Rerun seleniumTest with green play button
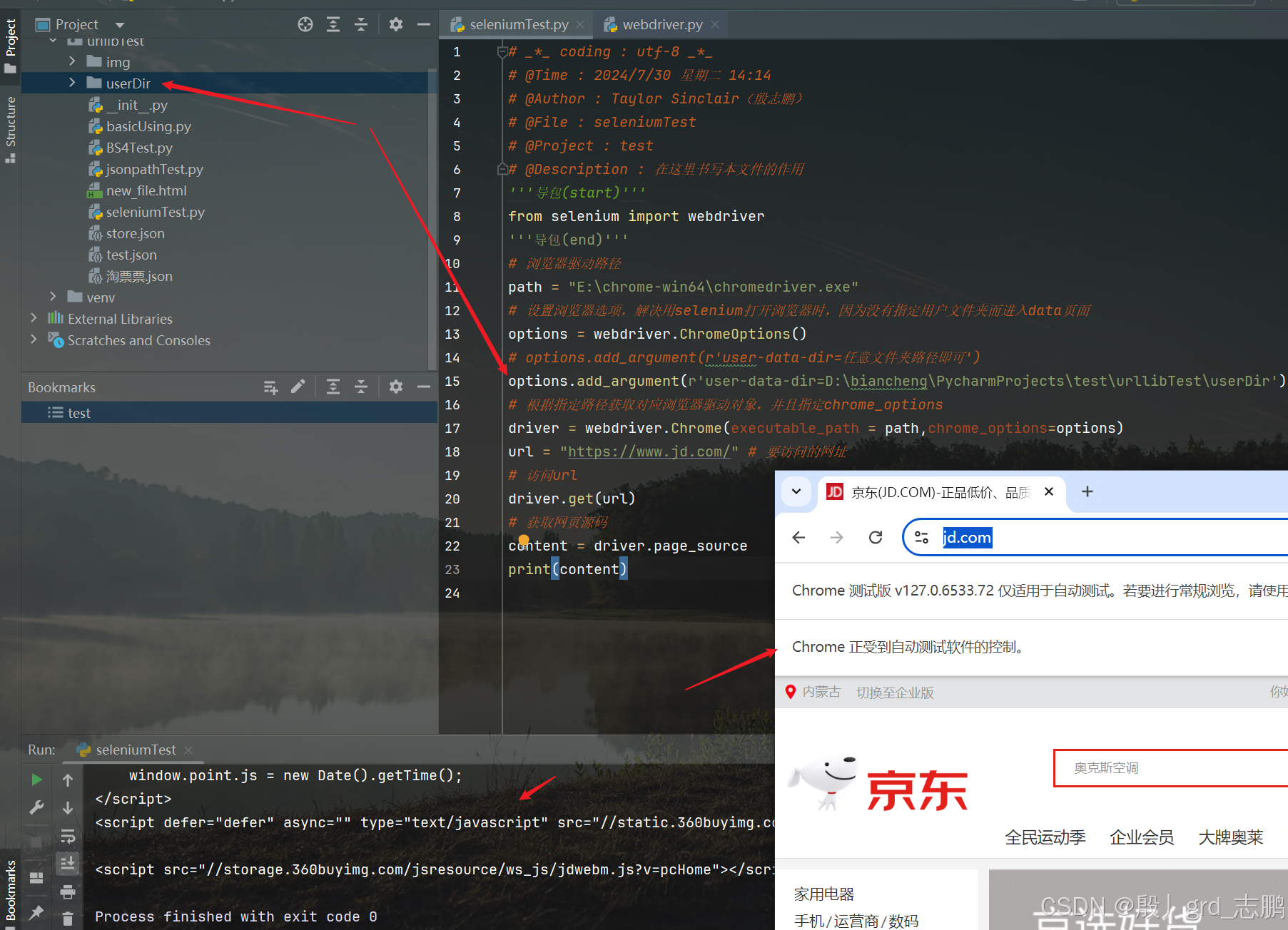Screen dimensions: 1288x930 click(37, 780)
